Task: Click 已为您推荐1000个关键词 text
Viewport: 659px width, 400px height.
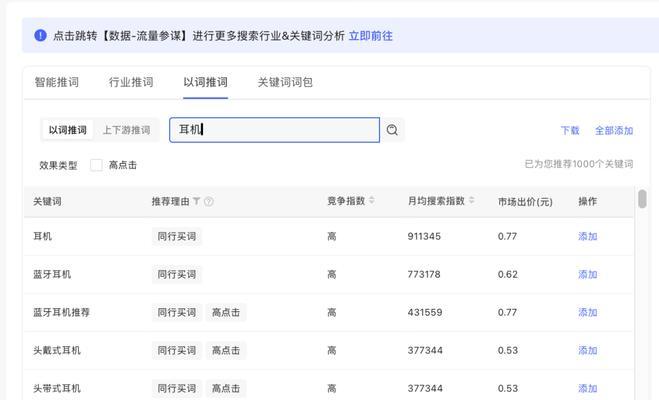Action: pyautogui.click(x=579, y=164)
